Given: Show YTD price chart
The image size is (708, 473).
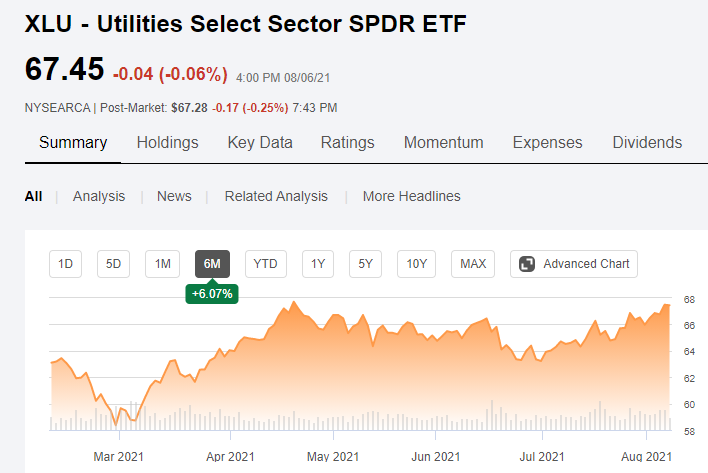Looking at the screenshot, I should point(265,264).
